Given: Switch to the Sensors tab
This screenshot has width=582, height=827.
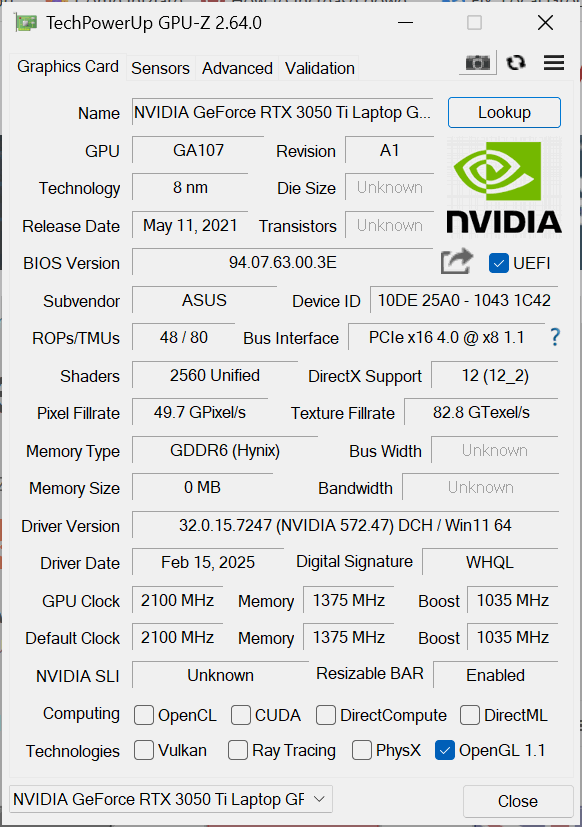Looking at the screenshot, I should click(160, 68).
